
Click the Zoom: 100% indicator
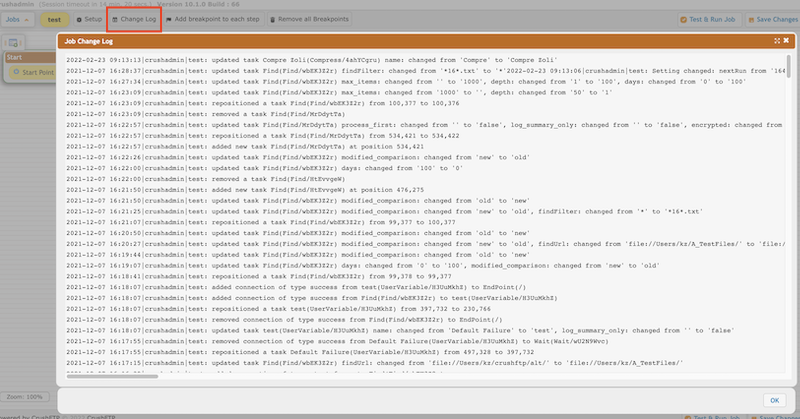[24, 397]
